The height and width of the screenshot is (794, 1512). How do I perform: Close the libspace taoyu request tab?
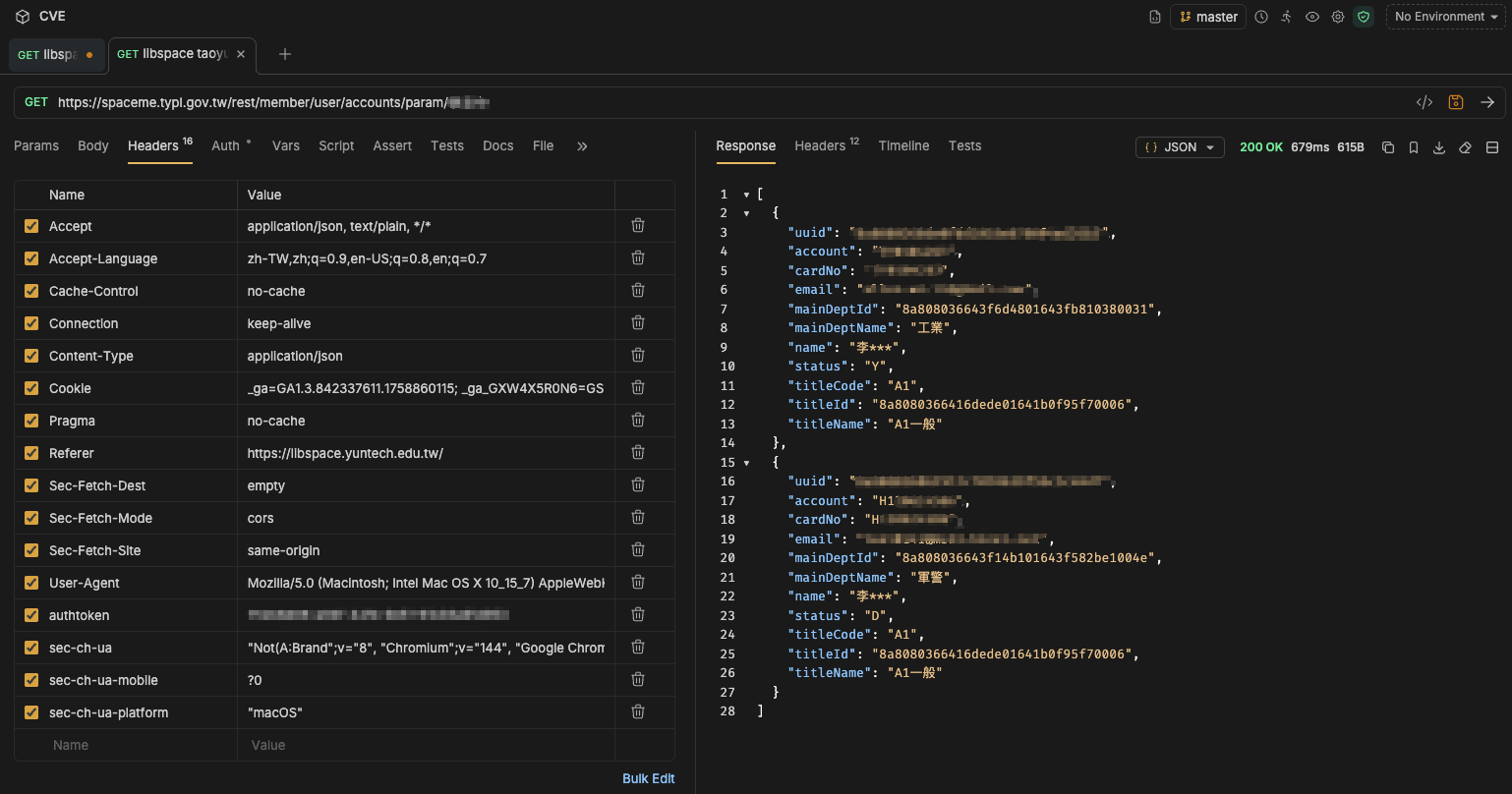tap(241, 54)
